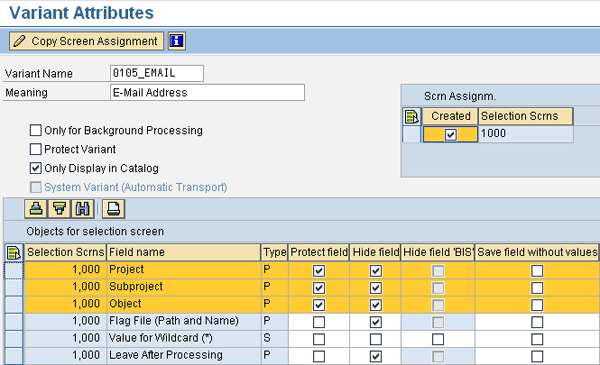Select the Leave After Processing cell
This screenshot has width=600, height=365.
(x=183, y=355)
